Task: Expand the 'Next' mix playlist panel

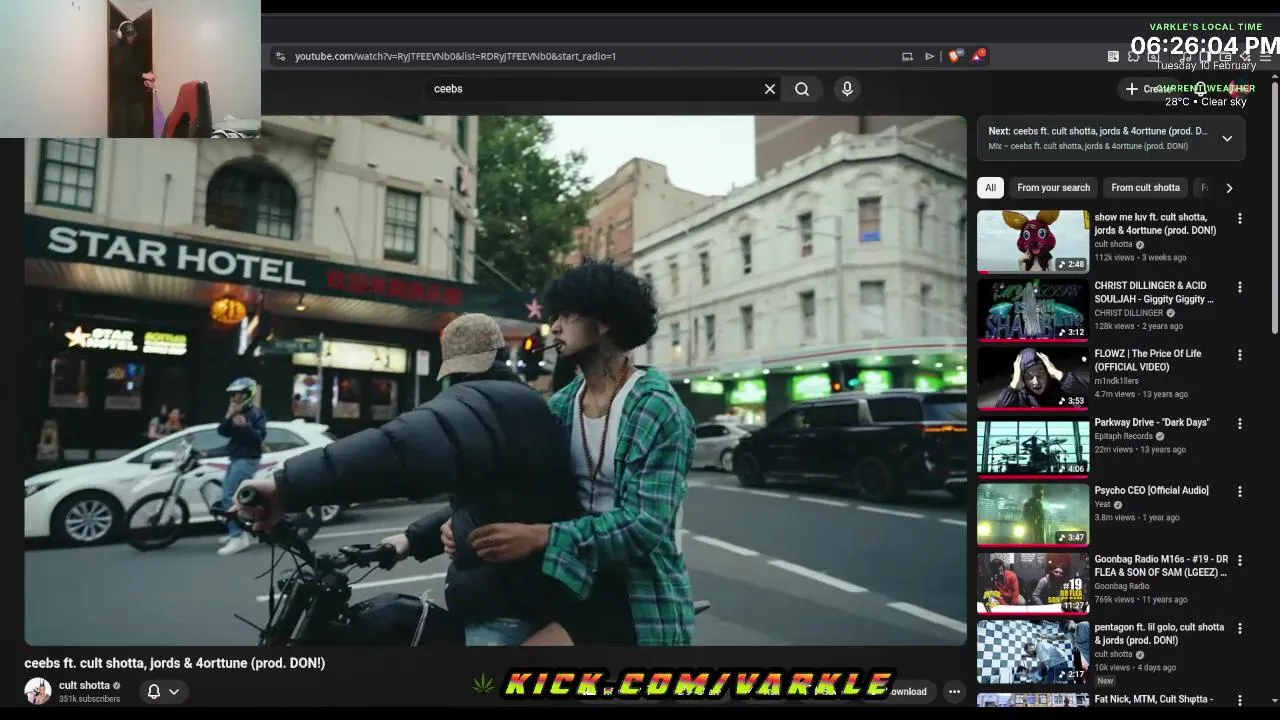Action: click(1227, 138)
